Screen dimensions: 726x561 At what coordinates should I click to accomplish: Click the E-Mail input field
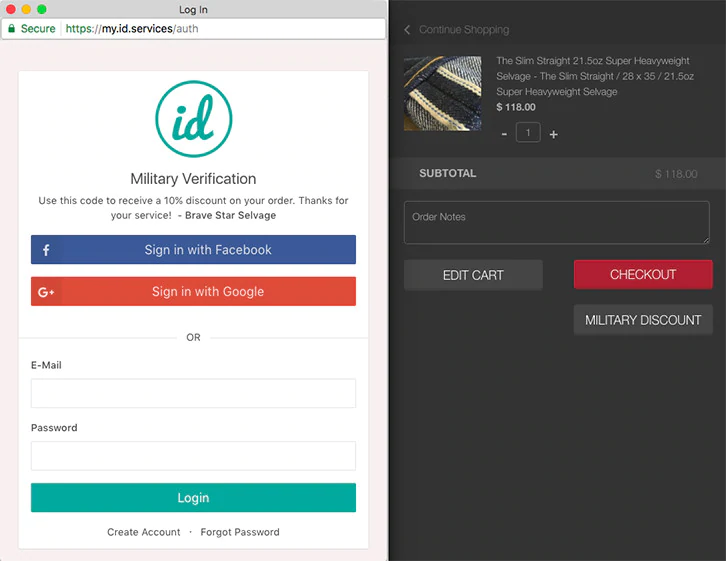coord(194,393)
